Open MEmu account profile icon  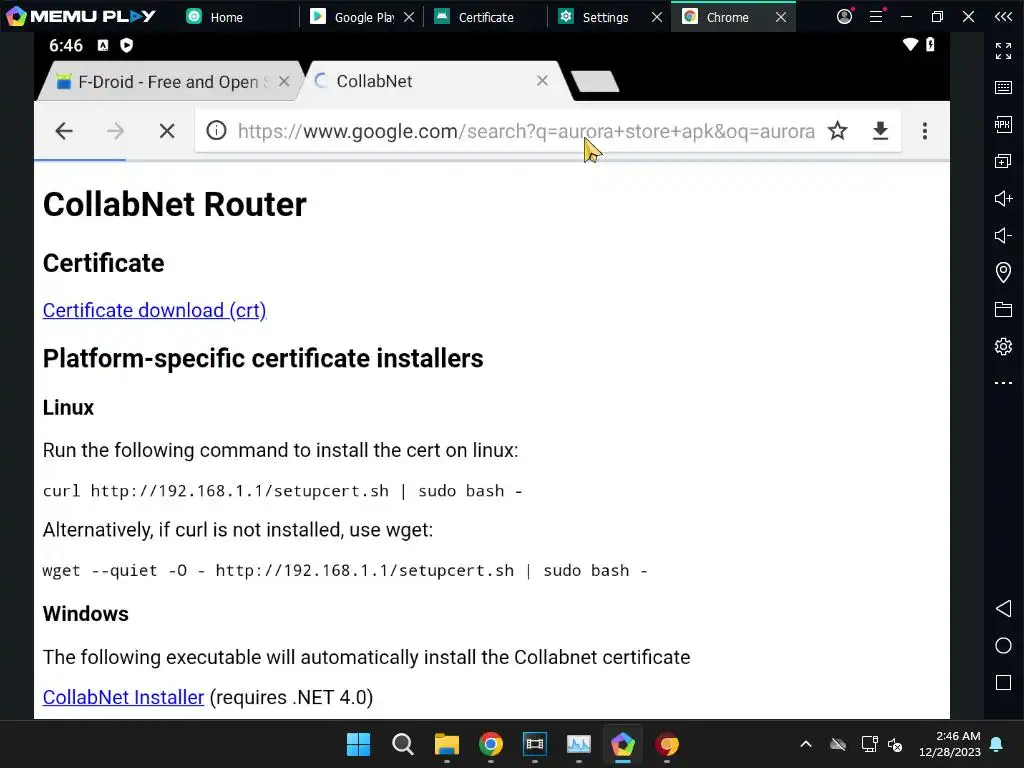pyautogui.click(x=844, y=16)
